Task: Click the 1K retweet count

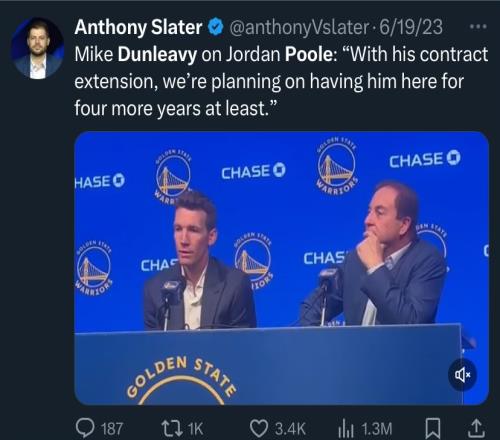Action: pyautogui.click(x=196, y=429)
